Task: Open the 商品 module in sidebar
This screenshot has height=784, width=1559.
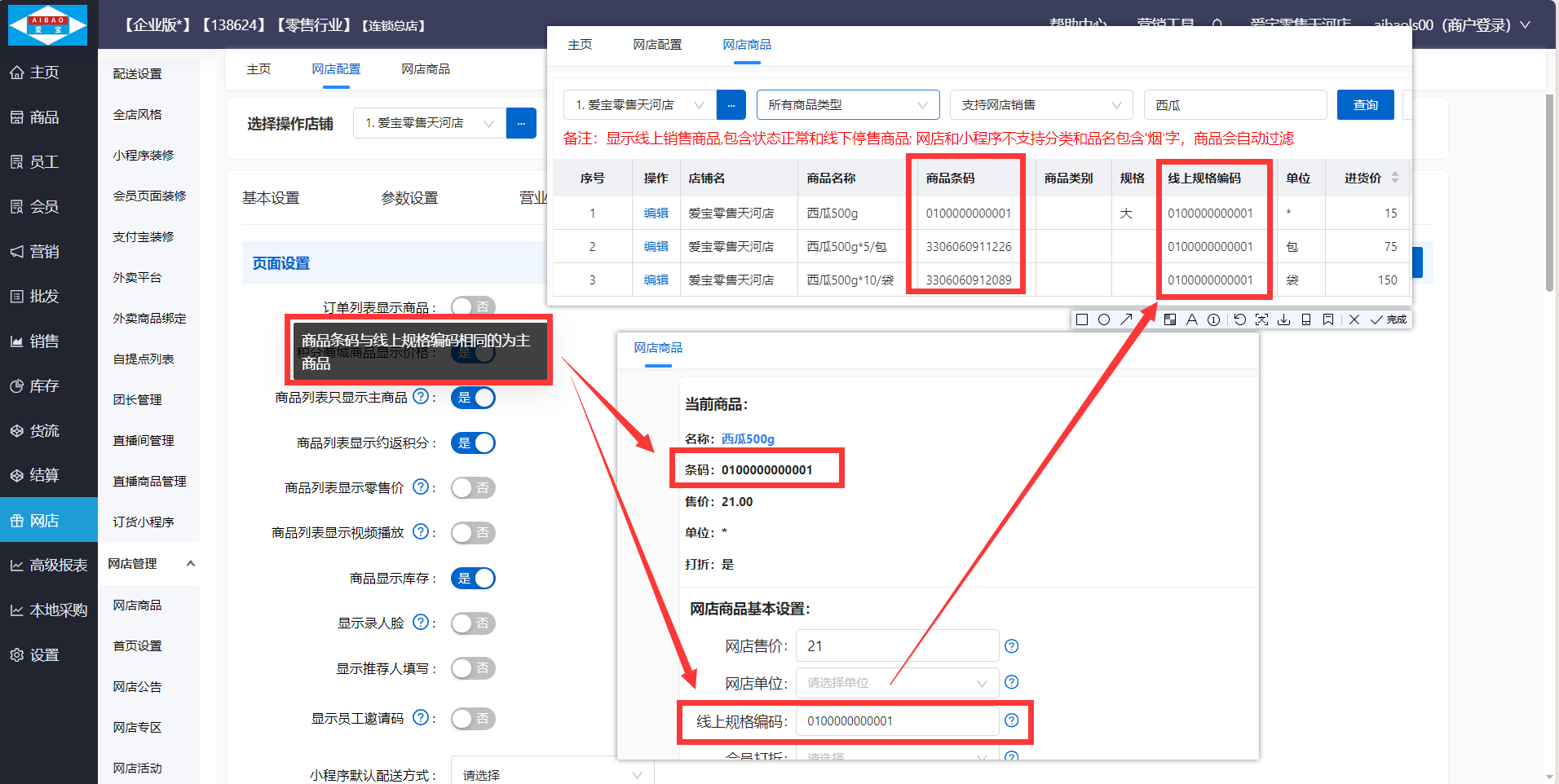Action: 34,117
